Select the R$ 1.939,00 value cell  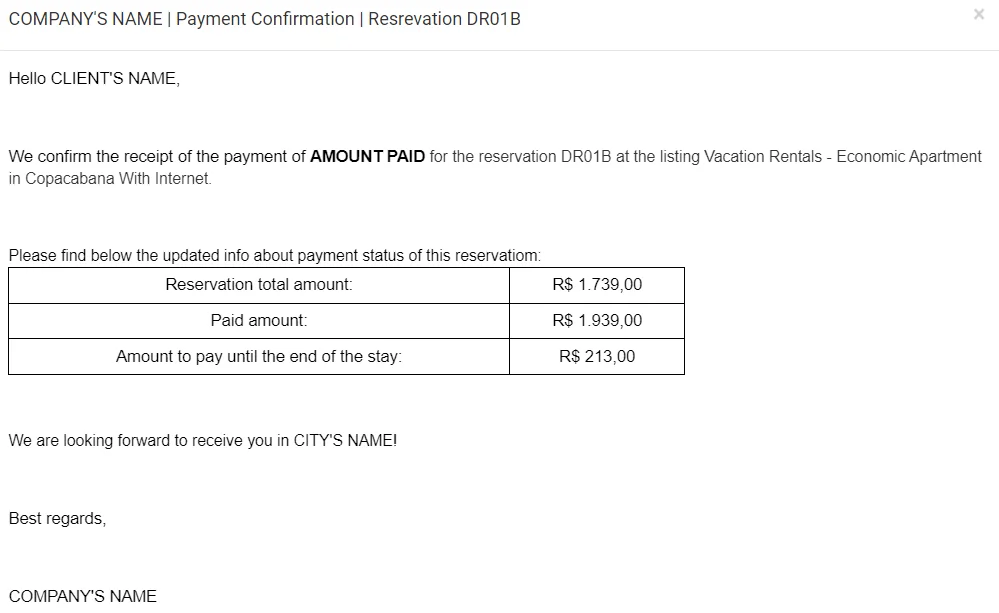(597, 321)
